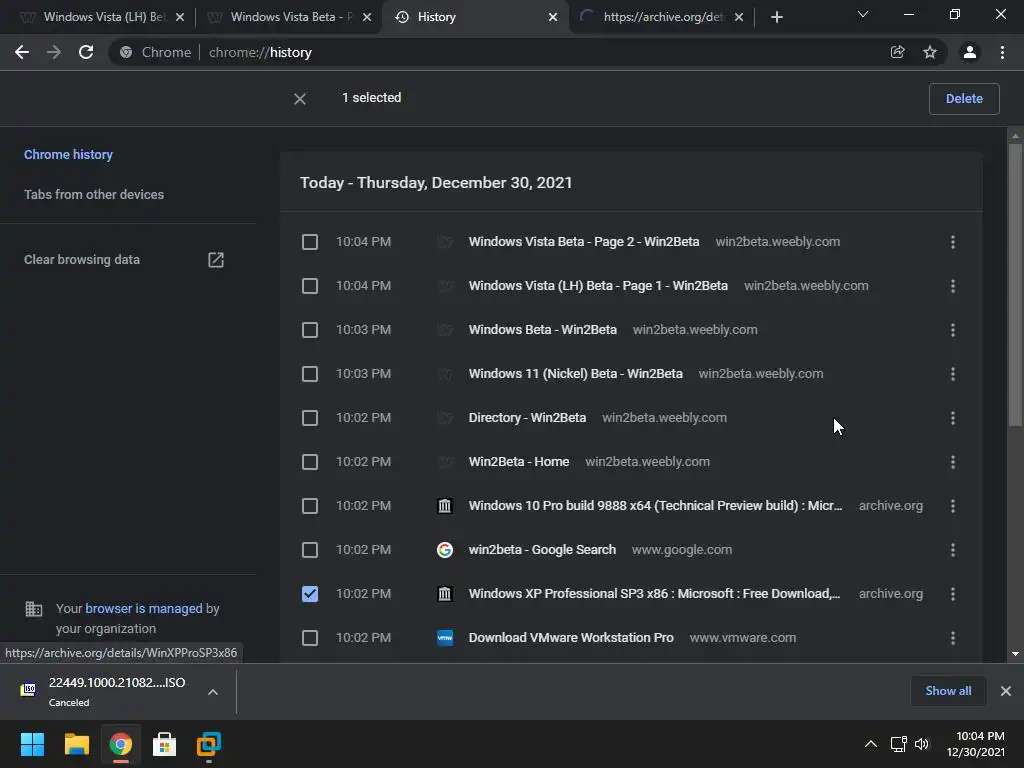The height and width of the screenshot is (768, 1024).
Task: Click the history page scrollbar thumb
Action: pyautogui.click(x=1015, y=285)
